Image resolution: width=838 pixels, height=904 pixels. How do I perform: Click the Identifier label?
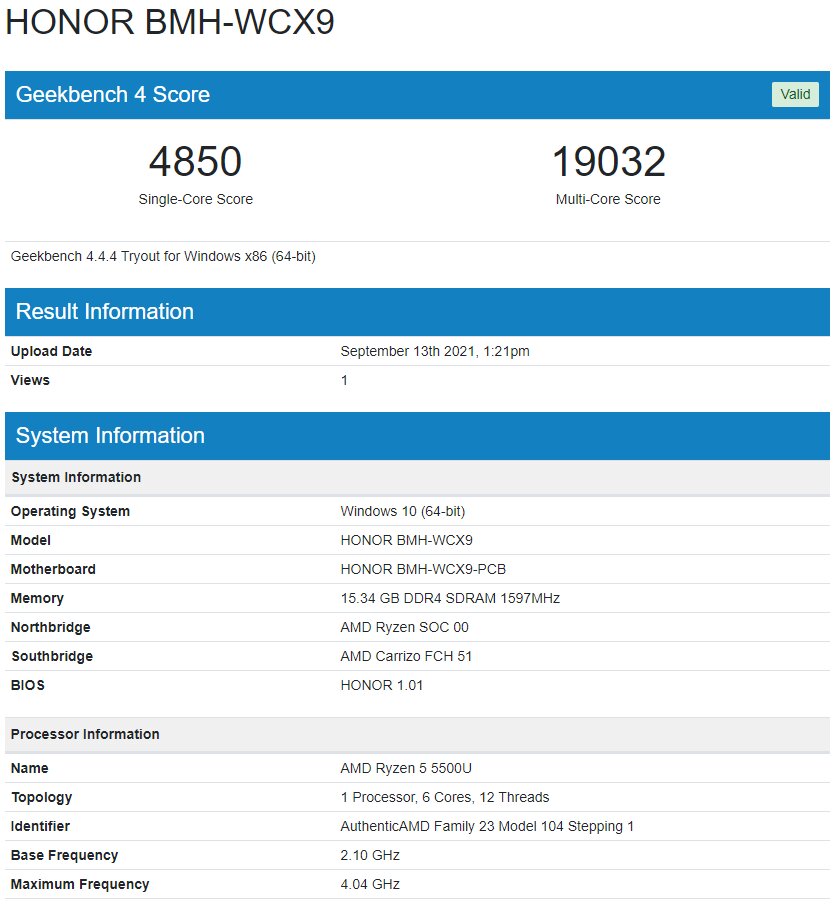(x=40, y=826)
